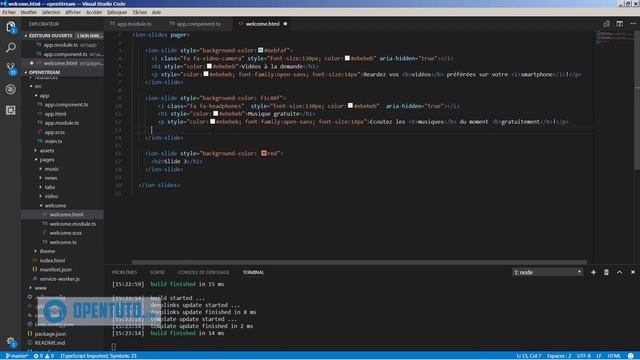The height and width of the screenshot is (360, 640).
Task: Switch to the SORTIE panel tab
Action: point(157,272)
